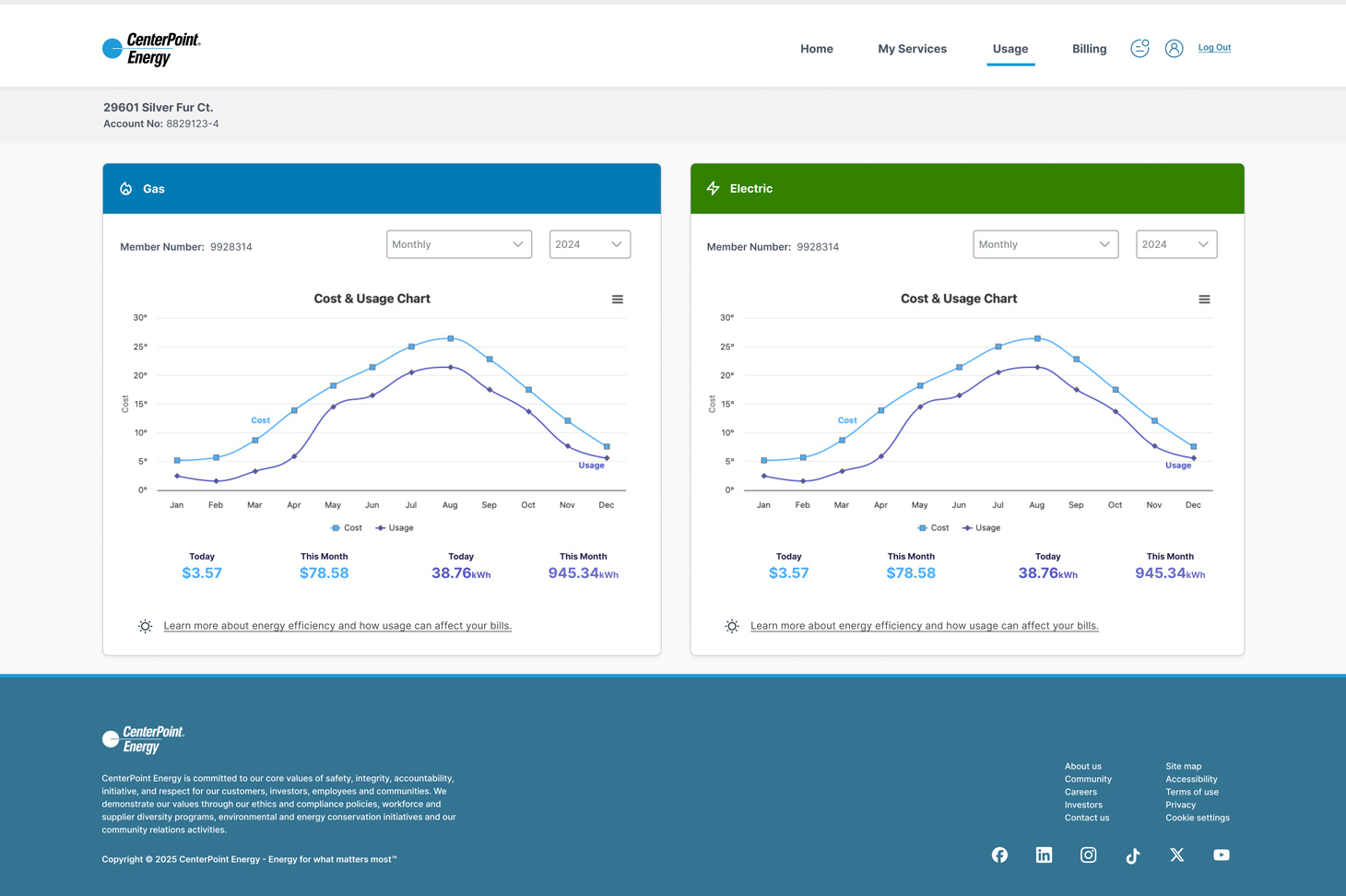This screenshot has height=896, width=1346.
Task: Open the TikTok footer icon
Action: [x=1132, y=855]
